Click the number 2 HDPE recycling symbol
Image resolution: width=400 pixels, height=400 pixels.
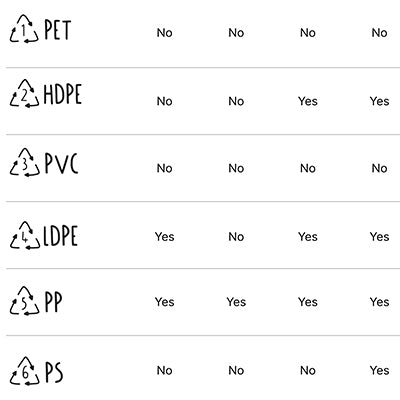[24, 93]
